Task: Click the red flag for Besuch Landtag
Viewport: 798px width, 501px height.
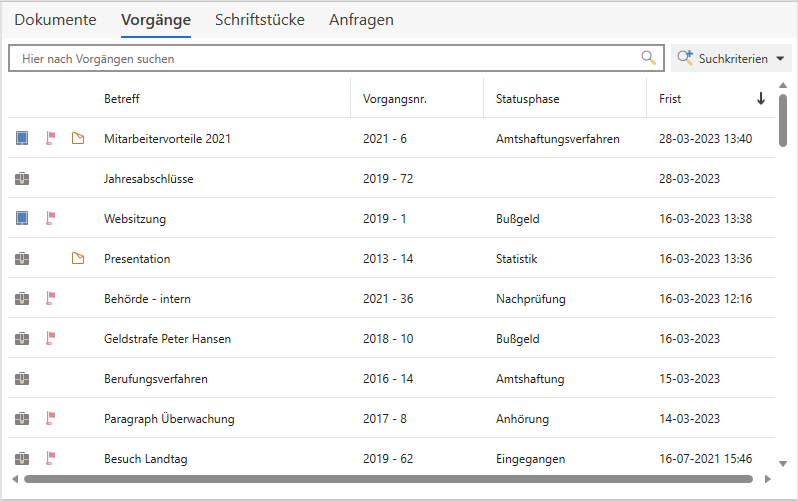Action: click(50, 458)
